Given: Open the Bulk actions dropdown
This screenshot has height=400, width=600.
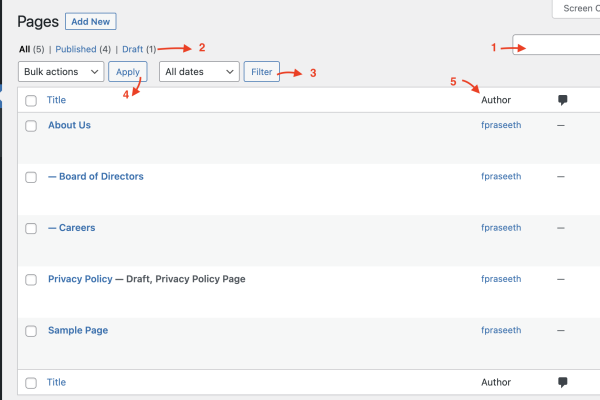Looking at the screenshot, I should (61, 72).
